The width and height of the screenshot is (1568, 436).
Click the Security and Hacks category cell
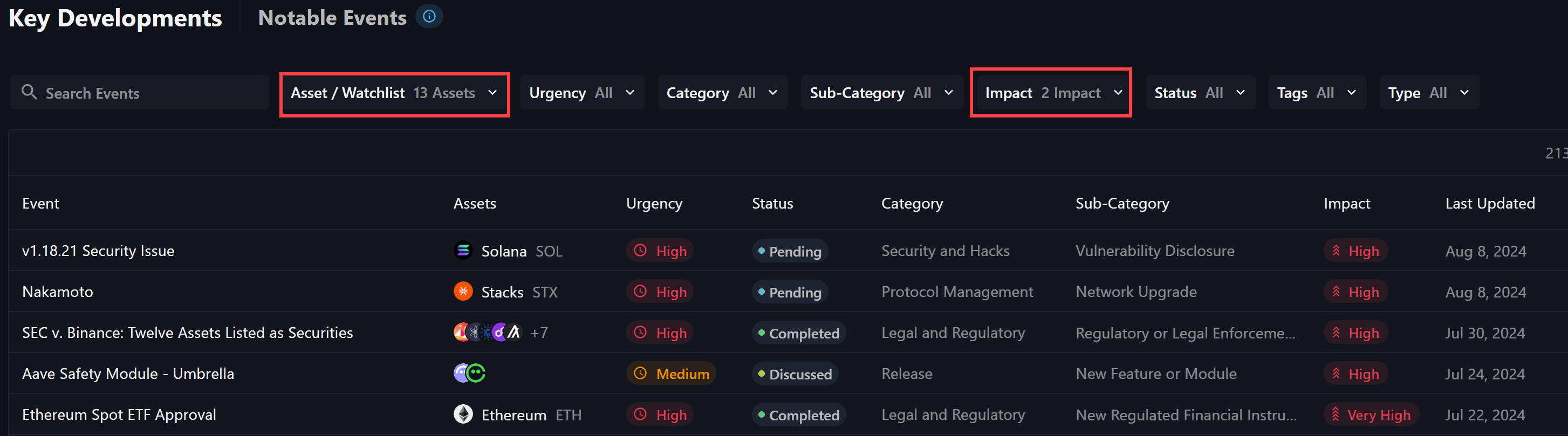[946, 251]
